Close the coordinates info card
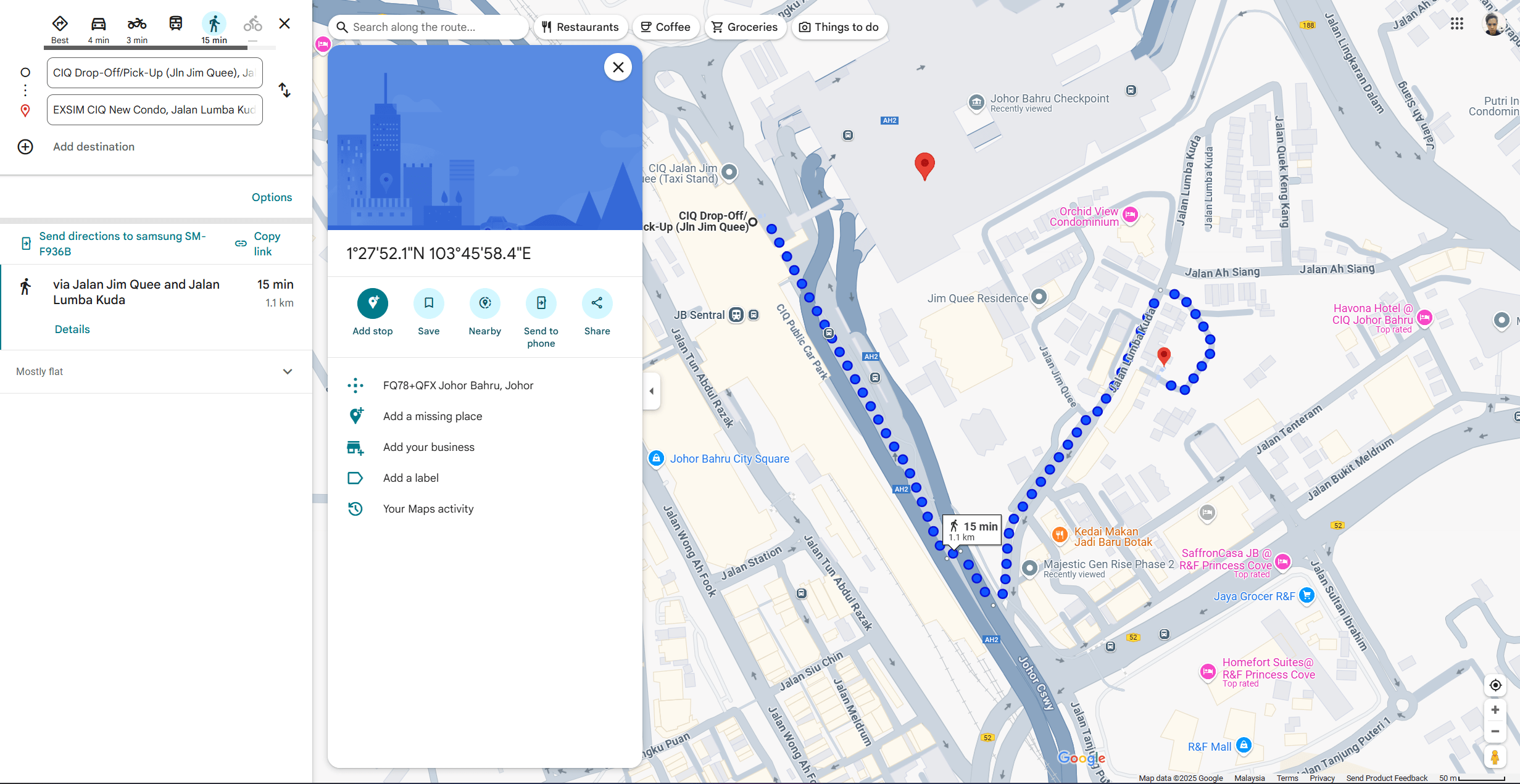 point(618,67)
